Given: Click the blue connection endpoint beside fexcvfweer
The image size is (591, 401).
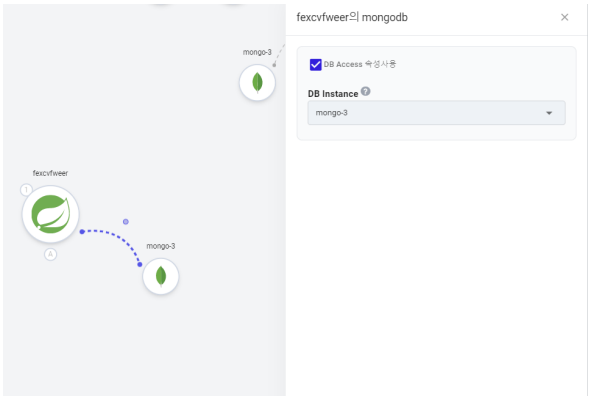Looking at the screenshot, I should (x=82, y=231).
